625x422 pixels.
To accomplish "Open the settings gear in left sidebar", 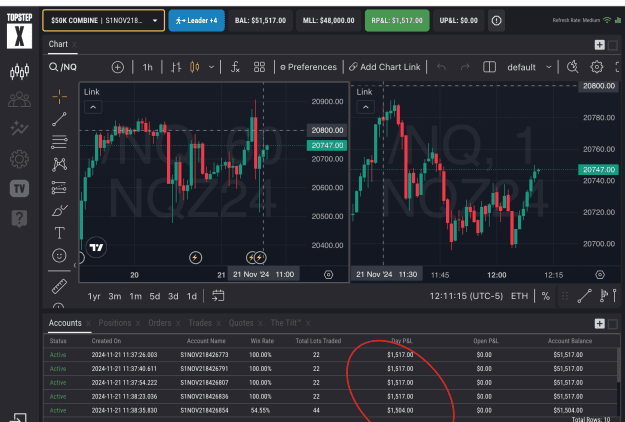I will [x=19, y=159].
